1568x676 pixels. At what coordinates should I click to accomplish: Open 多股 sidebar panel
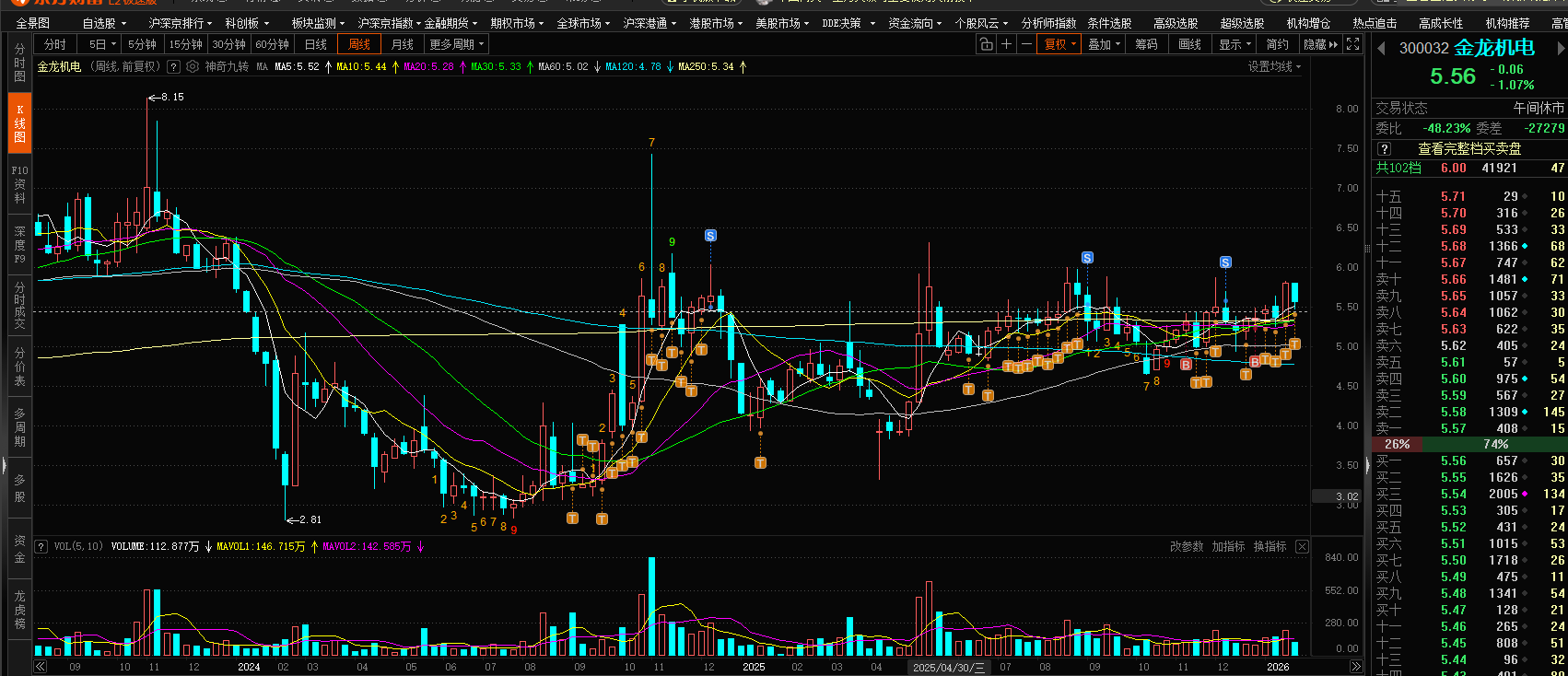19,488
